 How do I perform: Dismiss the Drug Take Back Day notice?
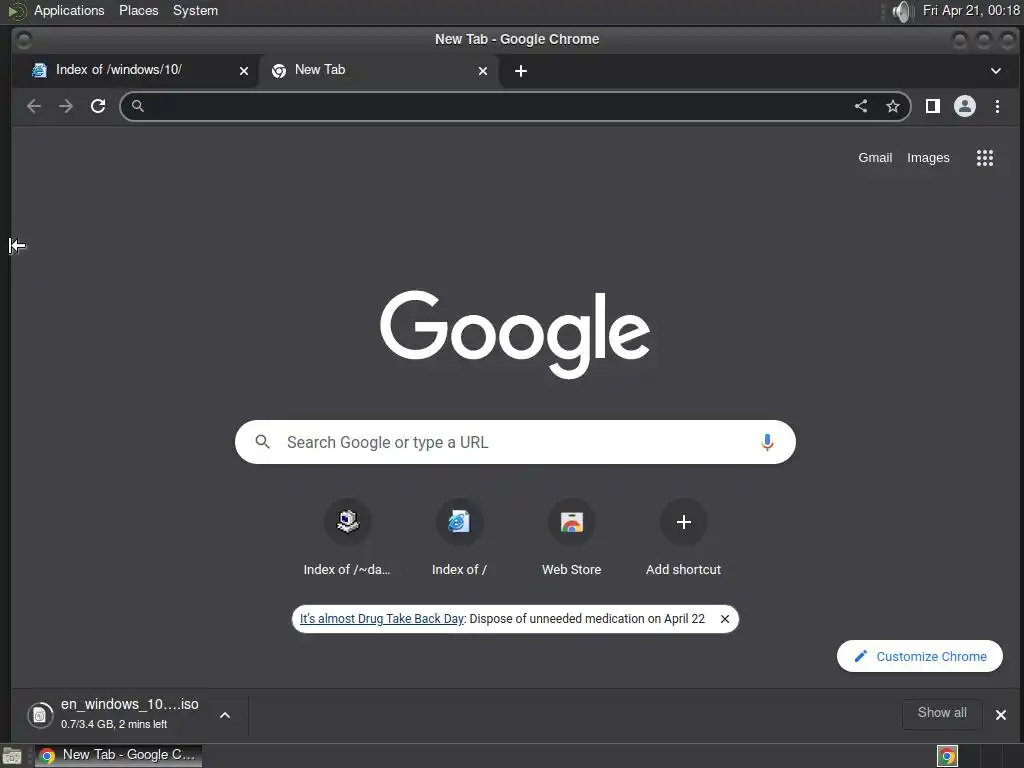725,619
